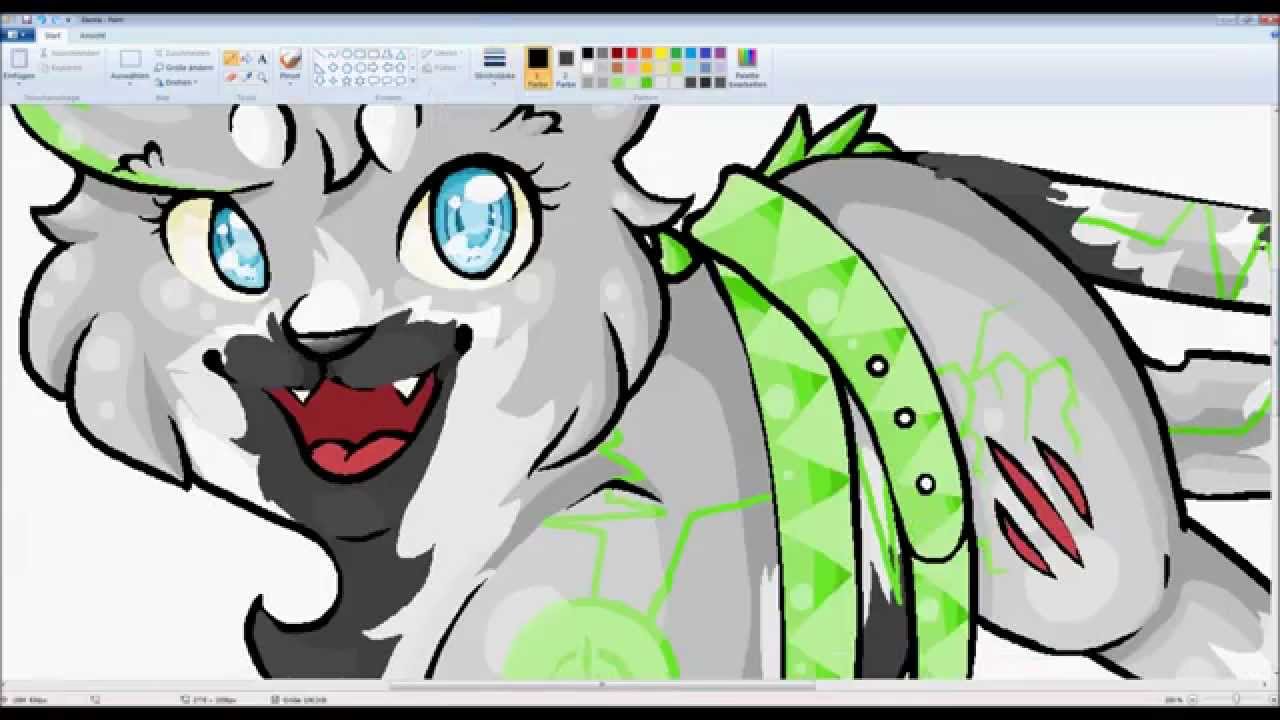Select the Text tool (A icon)
This screenshot has height=720, width=1280.
click(262, 58)
